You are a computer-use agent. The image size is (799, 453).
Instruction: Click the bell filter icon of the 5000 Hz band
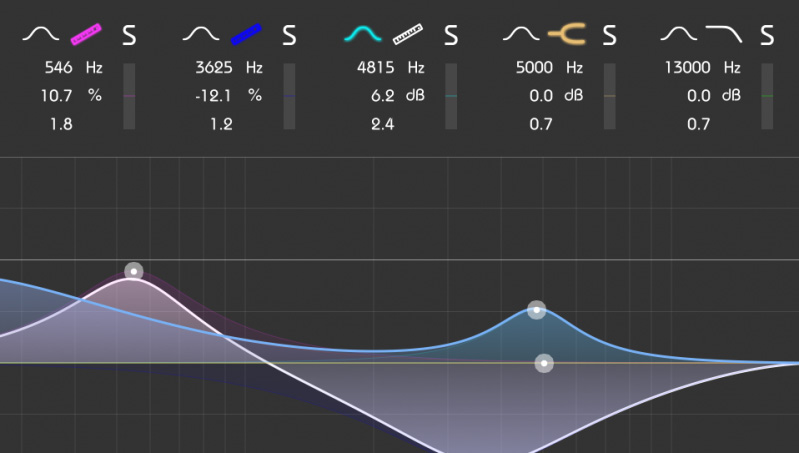tap(521, 34)
